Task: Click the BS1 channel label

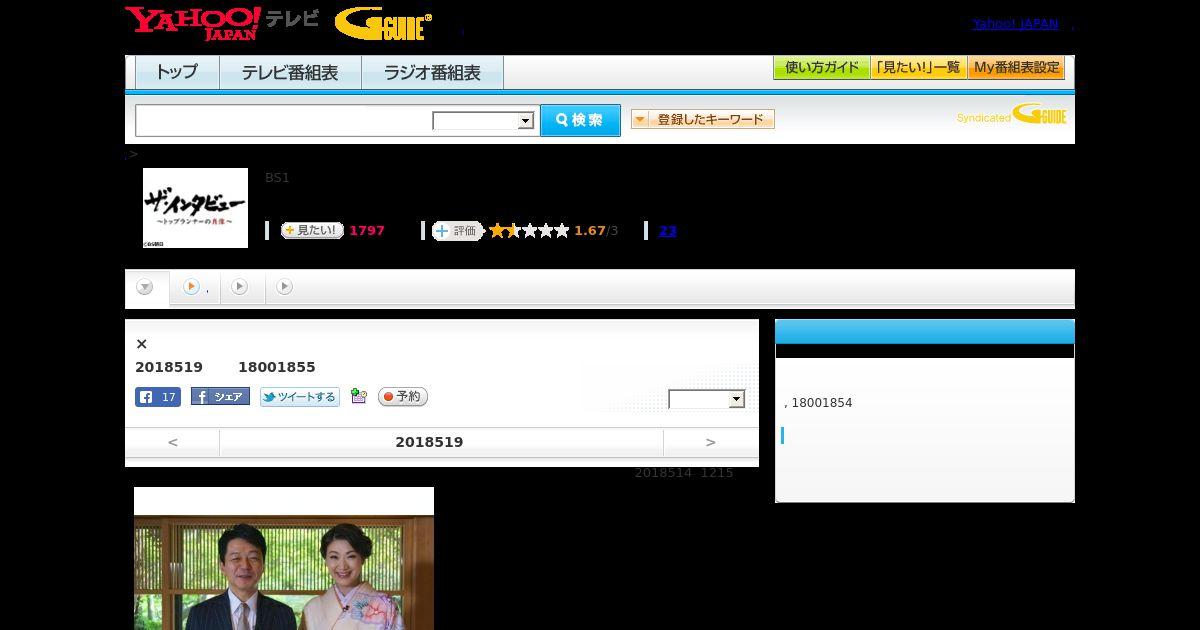Action: coord(277,178)
